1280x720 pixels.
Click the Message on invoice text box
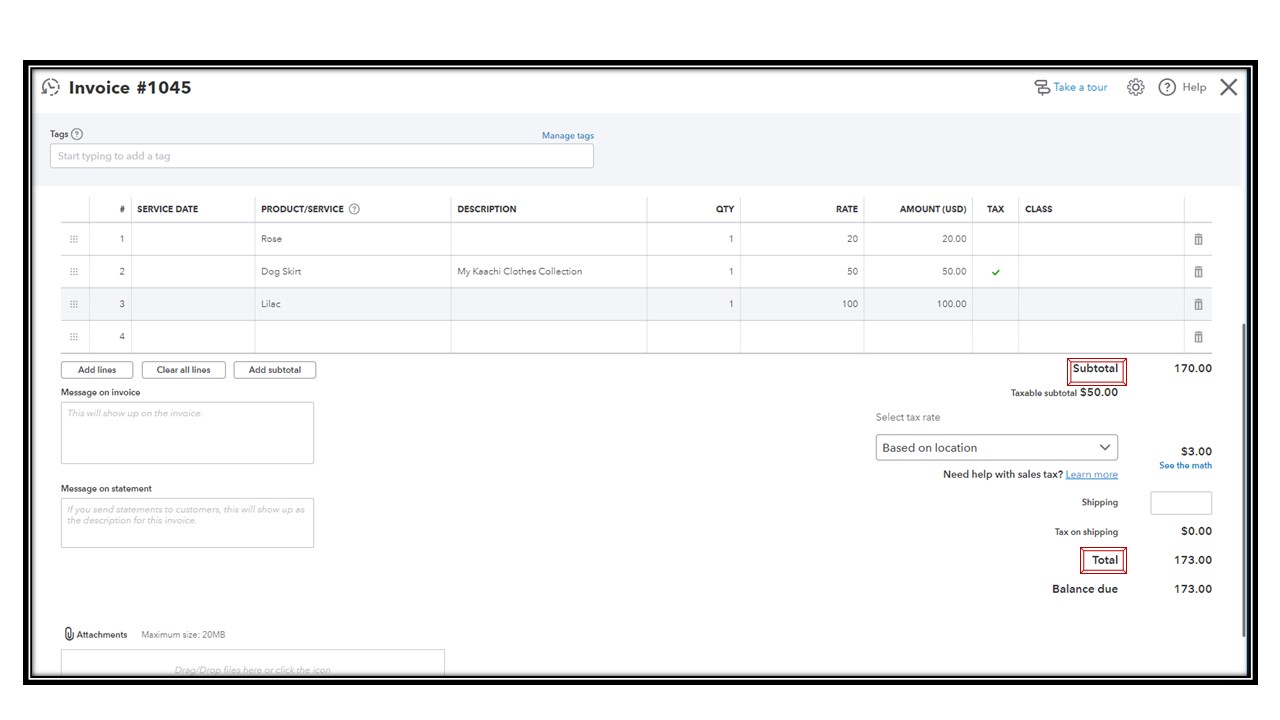(187, 433)
